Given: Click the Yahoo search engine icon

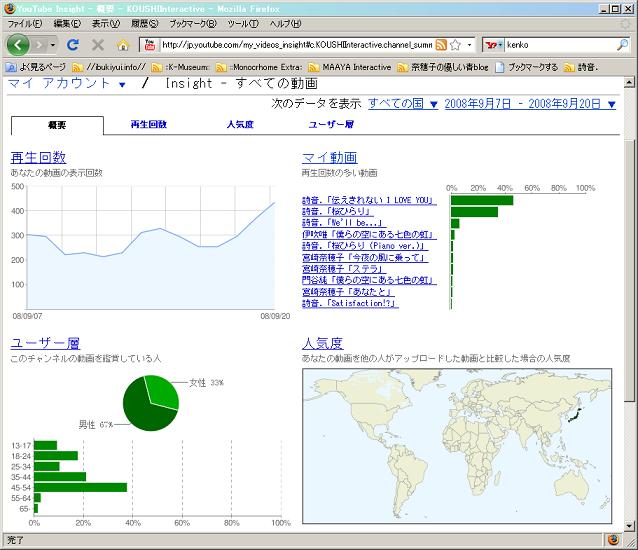Looking at the screenshot, I should click(x=492, y=45).
